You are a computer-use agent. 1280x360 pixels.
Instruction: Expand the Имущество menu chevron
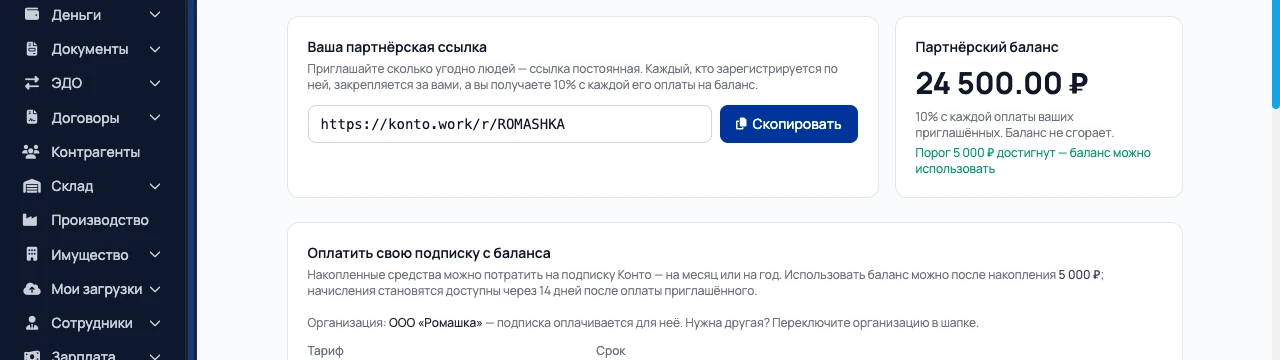[x=155, y=254]
